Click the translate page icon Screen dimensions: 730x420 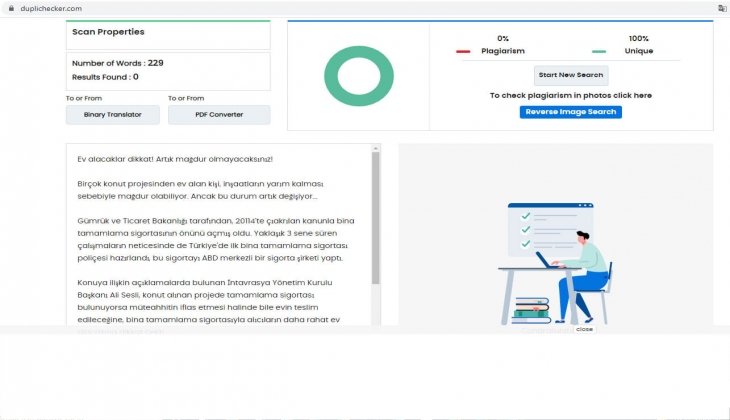point(721,7)
